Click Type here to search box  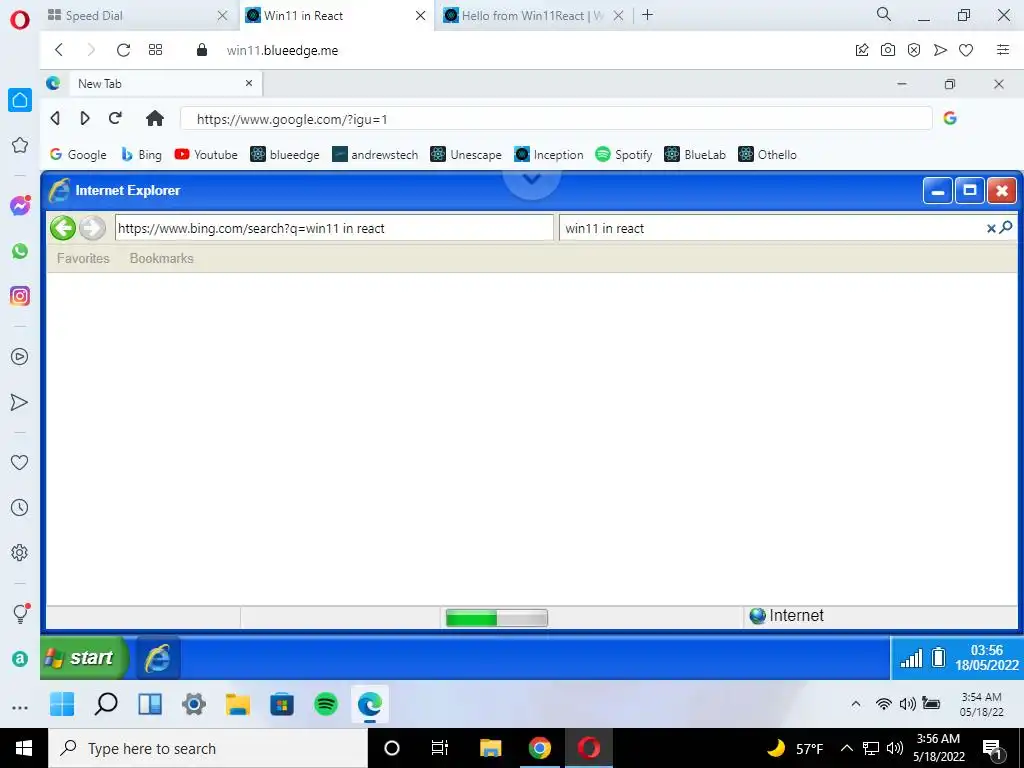(208, 748)
